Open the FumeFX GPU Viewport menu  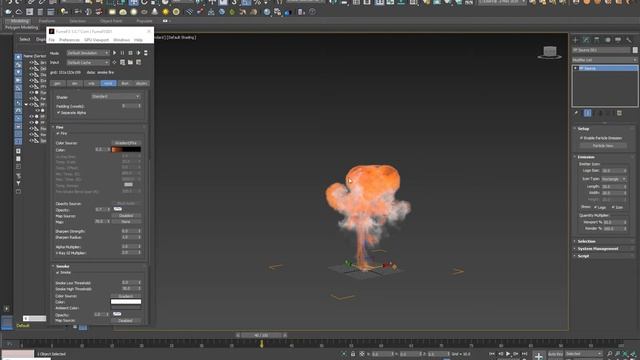click(96, 40)
